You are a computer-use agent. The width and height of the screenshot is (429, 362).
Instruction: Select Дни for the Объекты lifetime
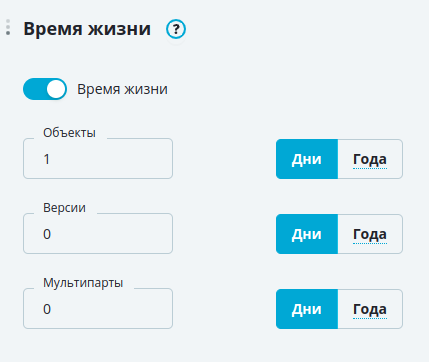pos(307,159)
